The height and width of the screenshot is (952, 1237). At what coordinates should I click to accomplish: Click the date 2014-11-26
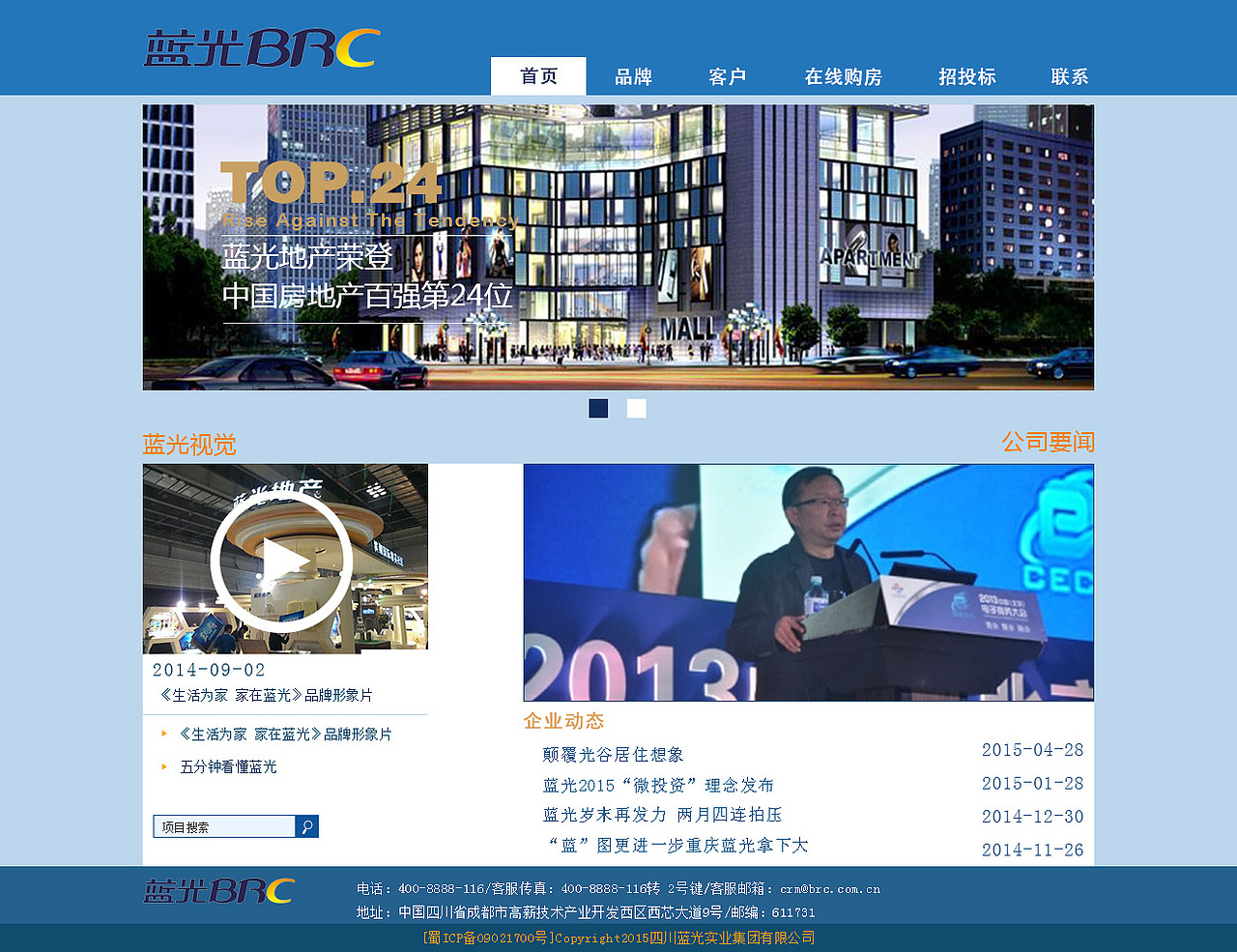click(1032, 851)
